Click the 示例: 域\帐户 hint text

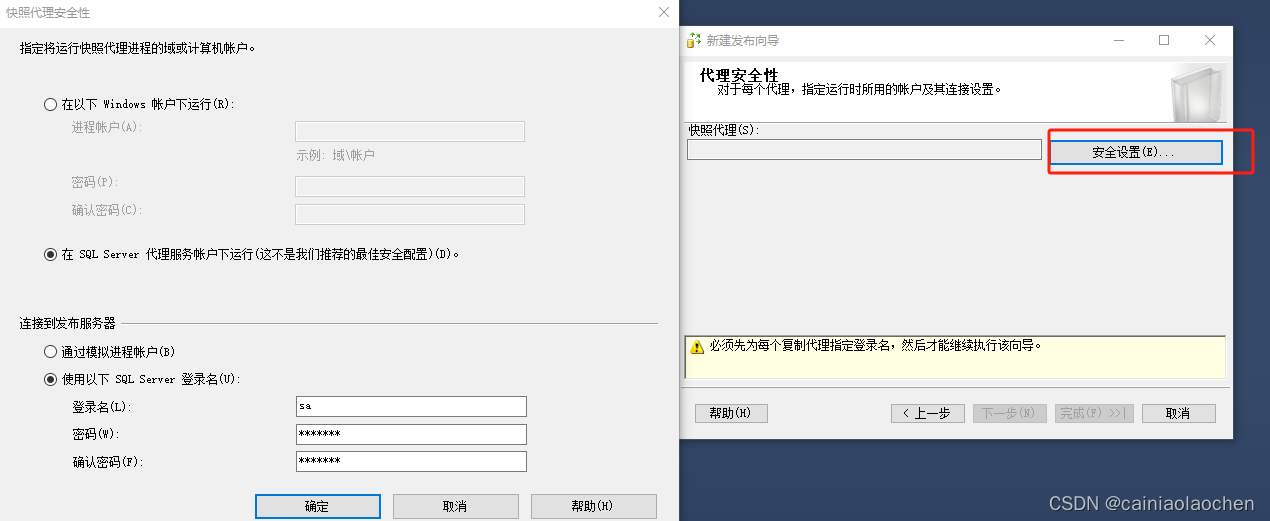click(335, 155)
